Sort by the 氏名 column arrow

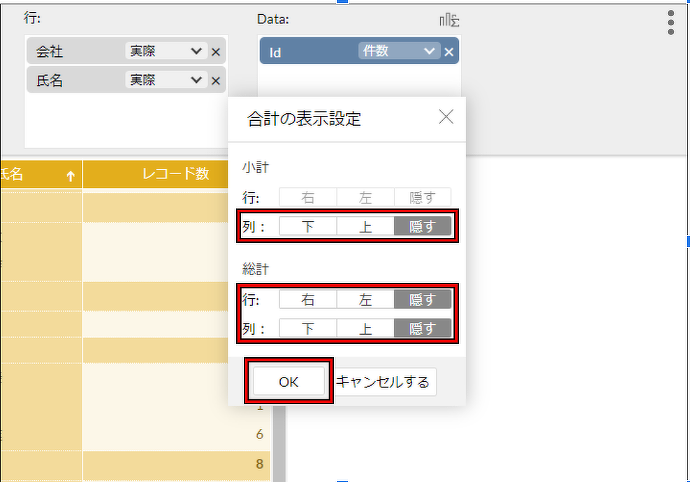70,175
